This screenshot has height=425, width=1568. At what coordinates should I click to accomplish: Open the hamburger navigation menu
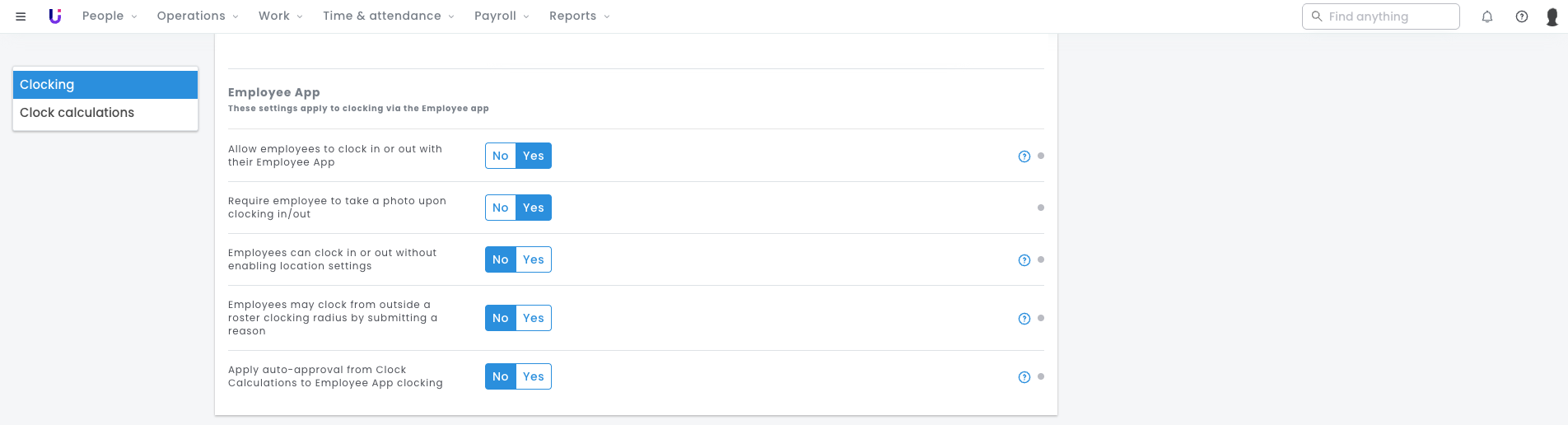[21, 16]
